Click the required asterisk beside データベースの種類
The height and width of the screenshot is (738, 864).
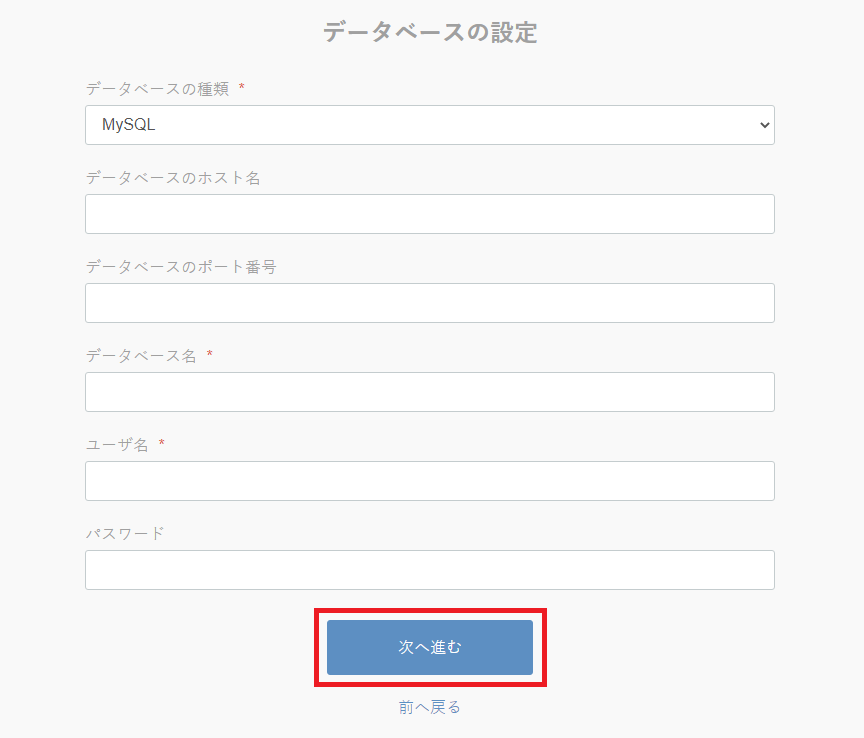[x=241, y=87]
